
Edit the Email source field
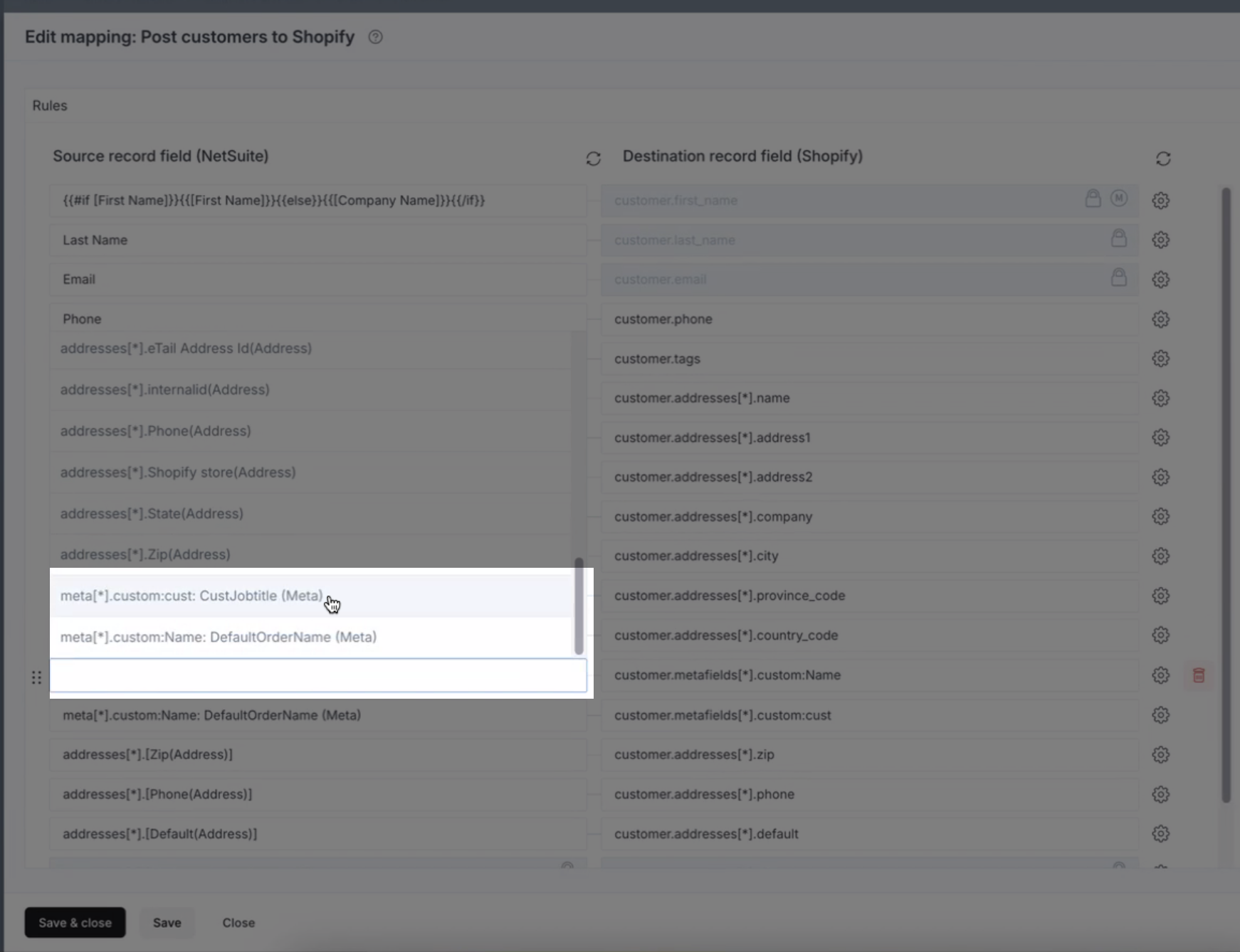(318, 280)
